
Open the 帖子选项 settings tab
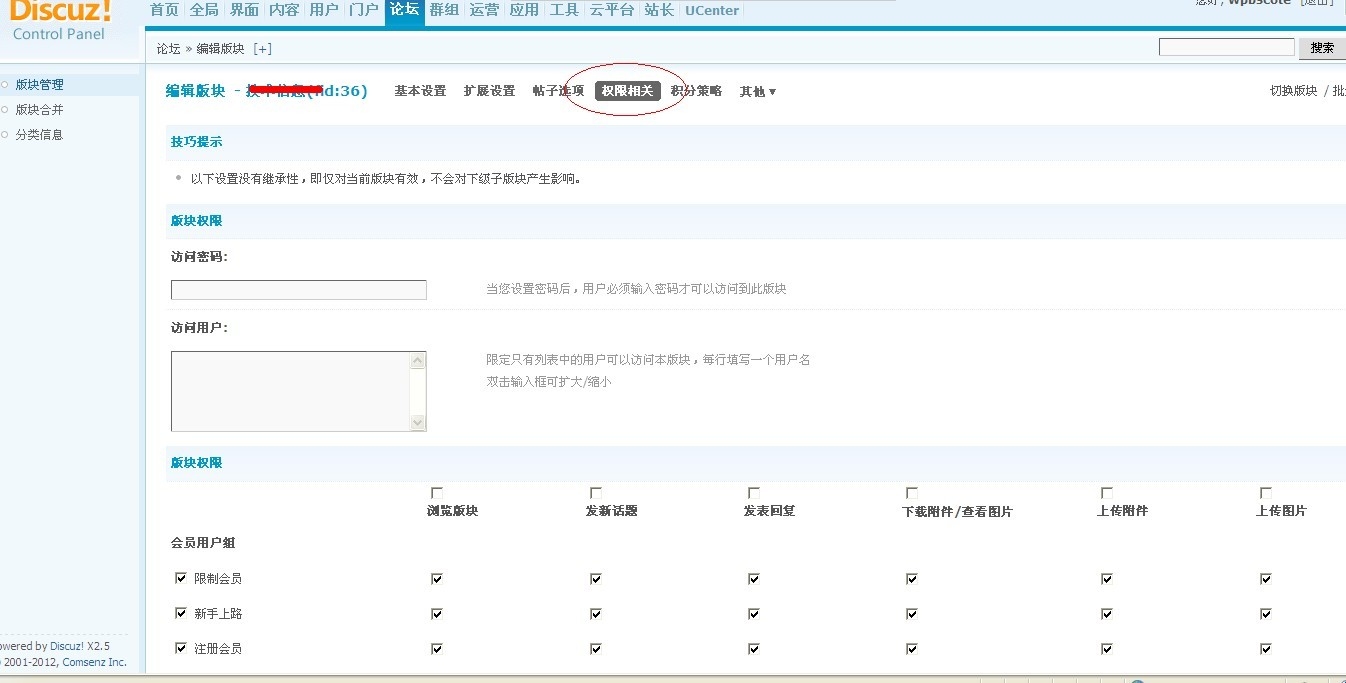click(557, 90)
